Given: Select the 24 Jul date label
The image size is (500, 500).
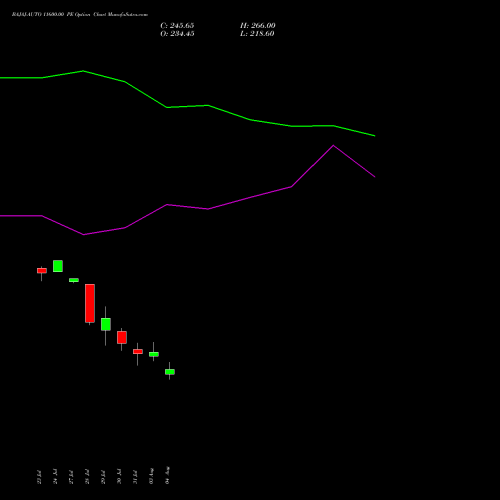Looking at the screenshot, I should pos(55,477).
